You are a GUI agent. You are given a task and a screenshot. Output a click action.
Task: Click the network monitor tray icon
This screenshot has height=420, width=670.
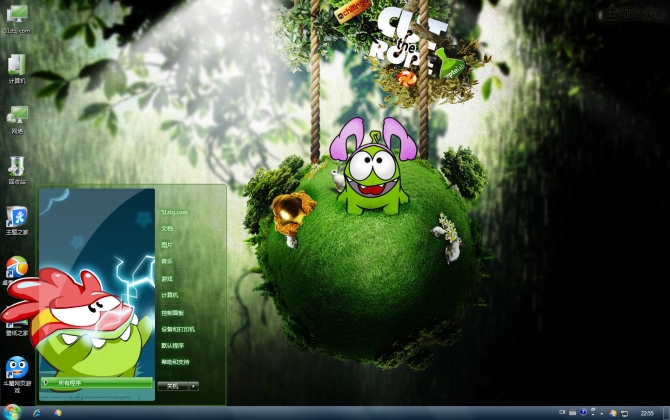(x=624, y=413)
